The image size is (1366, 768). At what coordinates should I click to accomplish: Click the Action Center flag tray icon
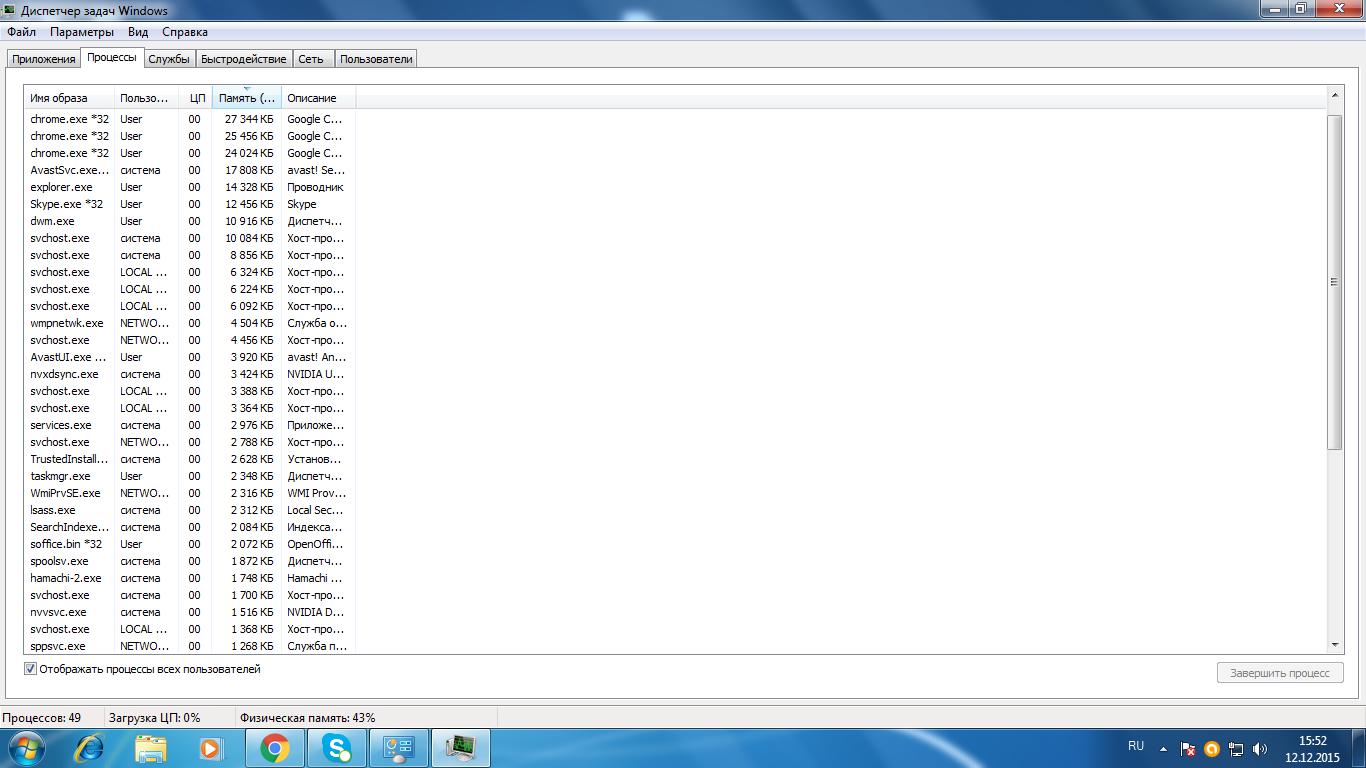(1188, 748)
